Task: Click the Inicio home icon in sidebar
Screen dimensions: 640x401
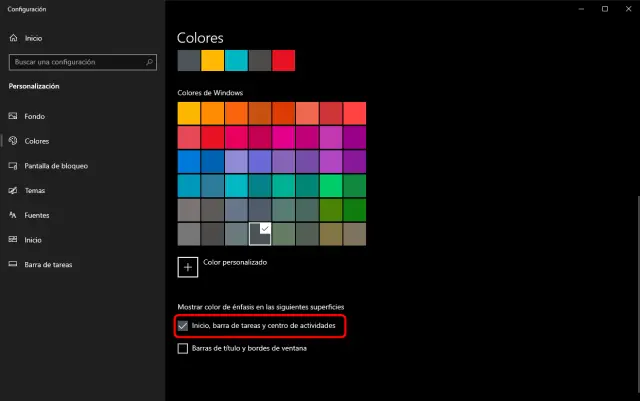Action: [x=12, y=38]
